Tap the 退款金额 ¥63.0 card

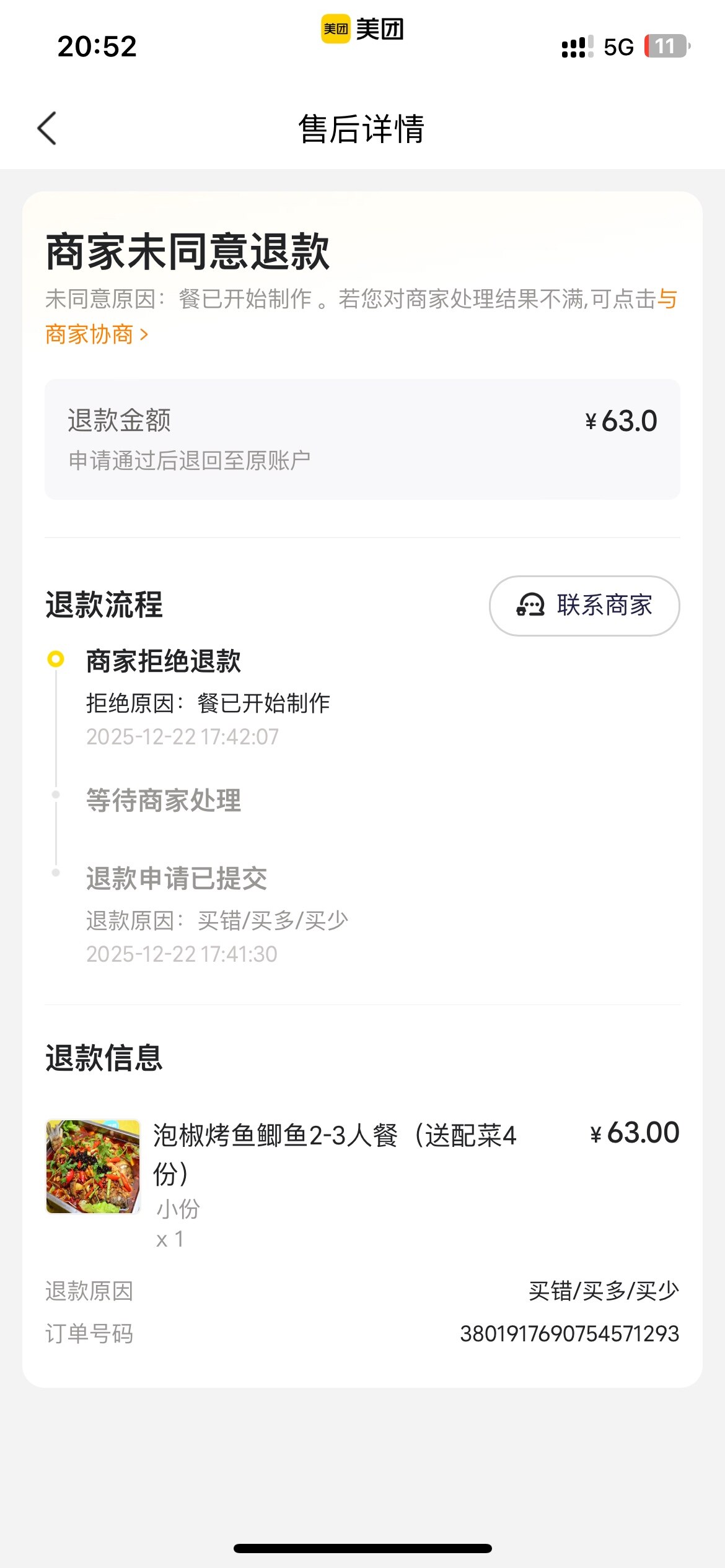coord(362,439)
